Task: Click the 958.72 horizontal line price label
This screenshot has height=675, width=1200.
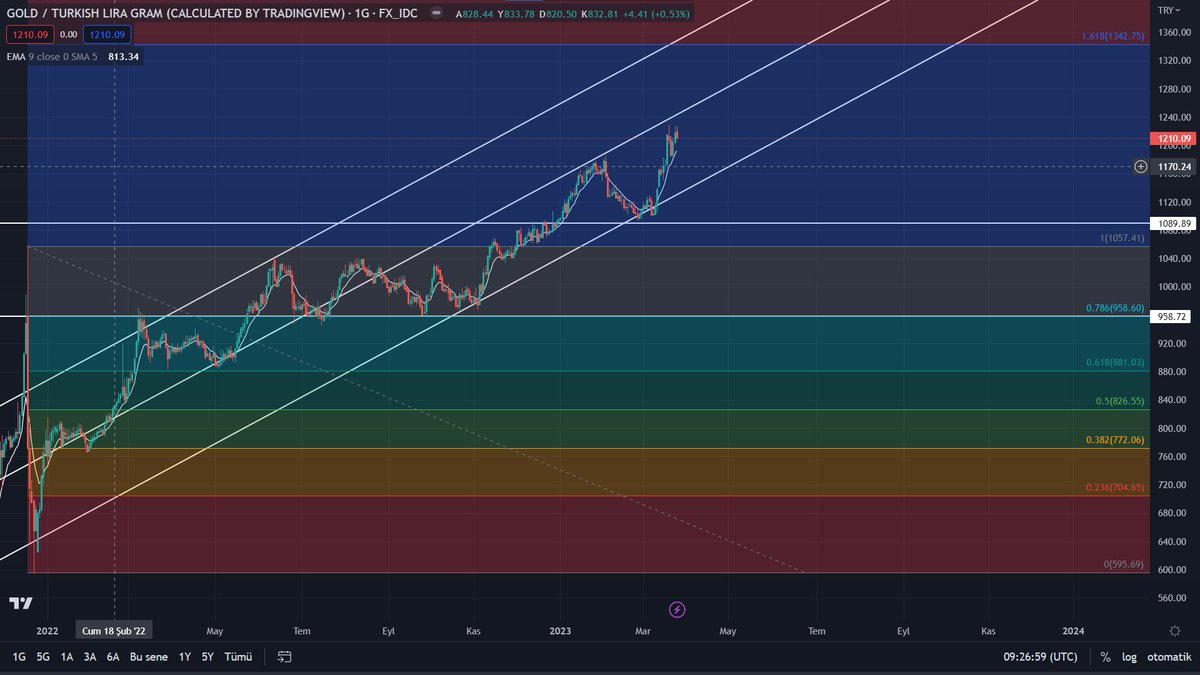Action: pos(1168,316)
